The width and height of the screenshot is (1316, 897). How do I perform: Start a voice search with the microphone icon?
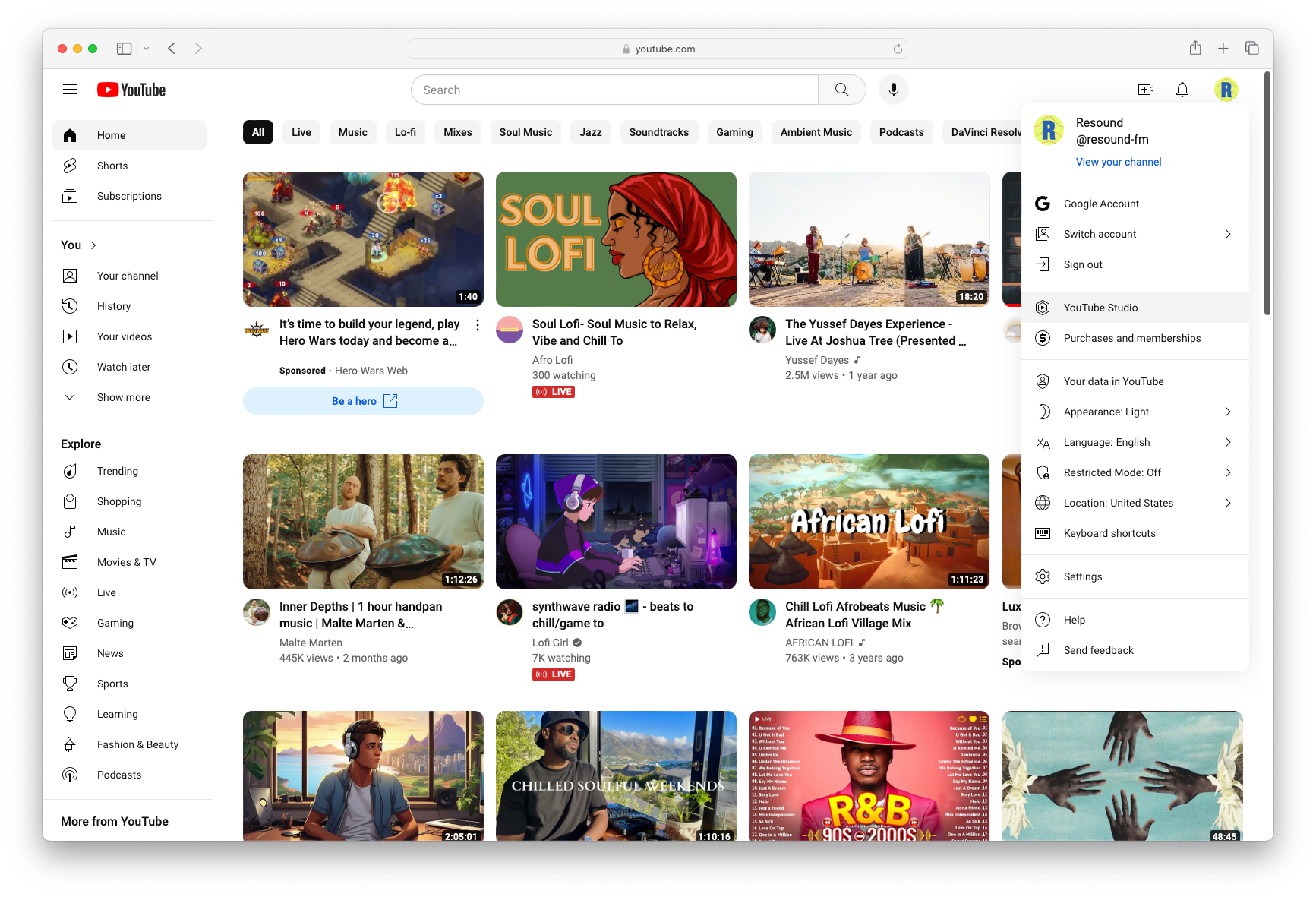tap(893, 89)
